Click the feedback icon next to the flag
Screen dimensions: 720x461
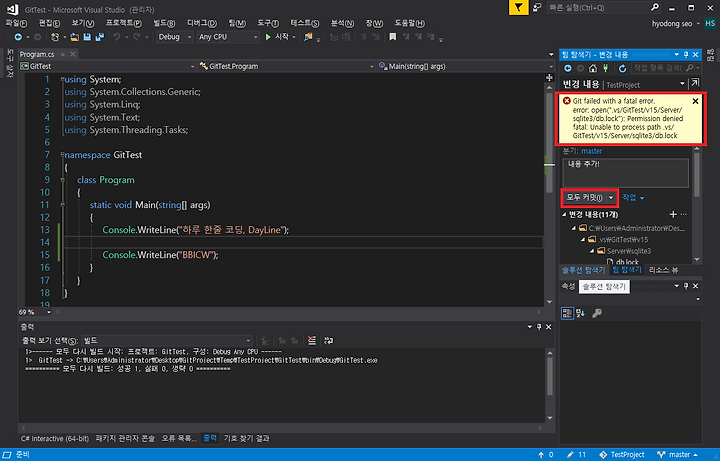tap(537, 7)
